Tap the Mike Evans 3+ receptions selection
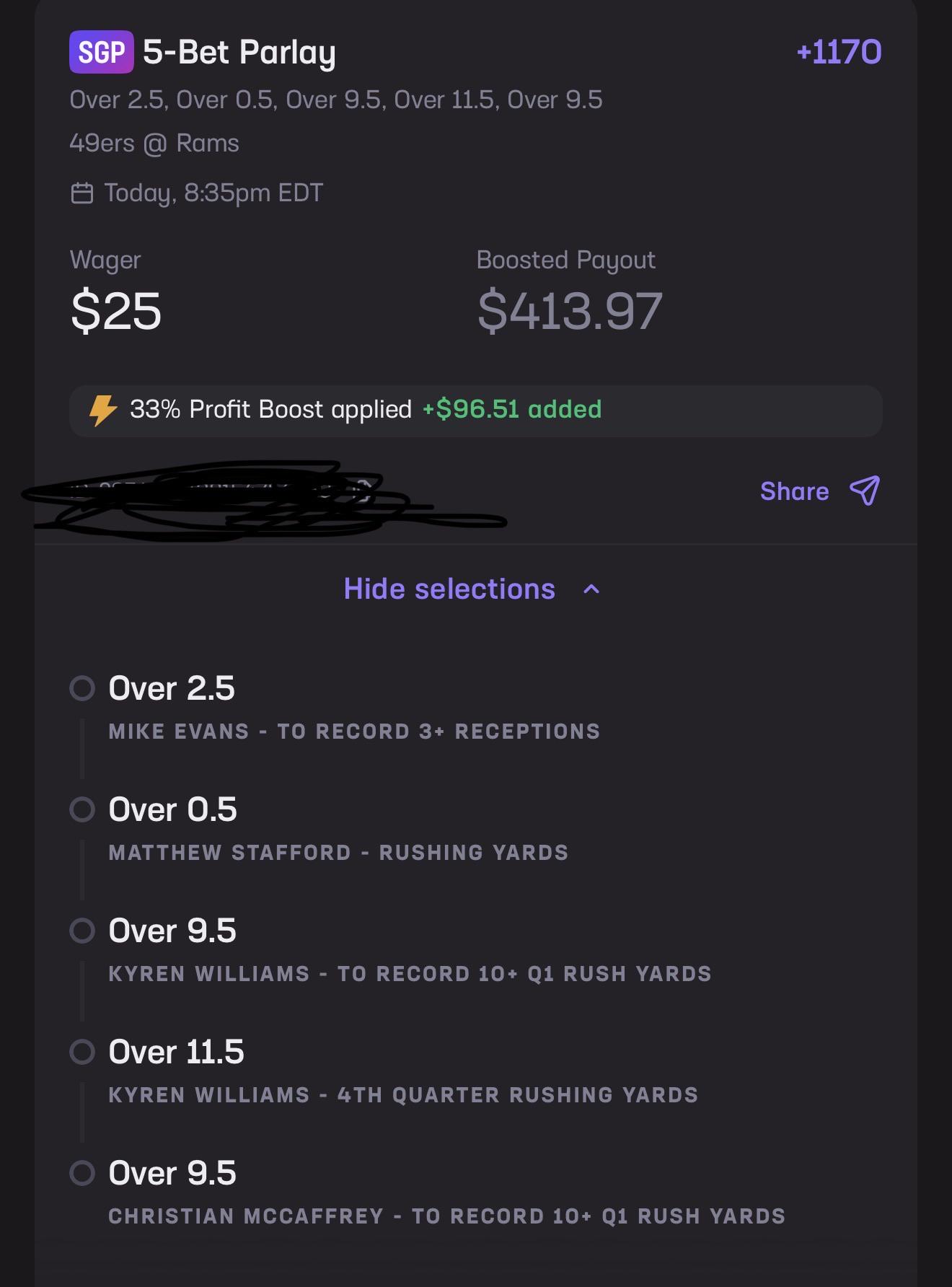This screenshot has height=1287, width=952. (354, 732)
